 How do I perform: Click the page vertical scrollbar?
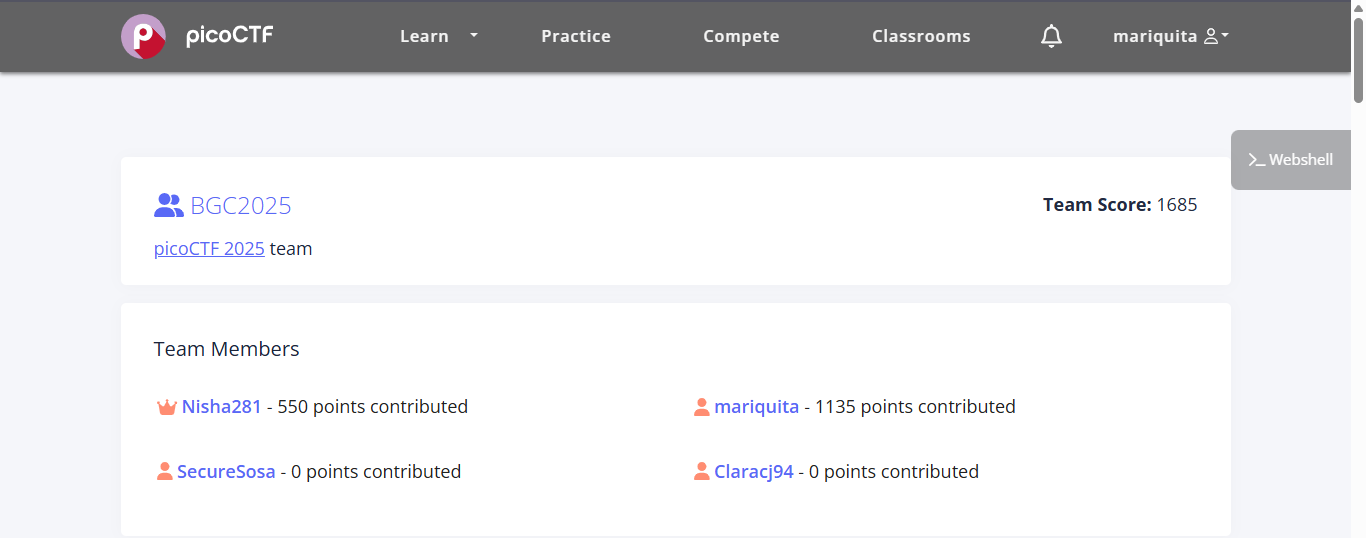[1358, 60]
